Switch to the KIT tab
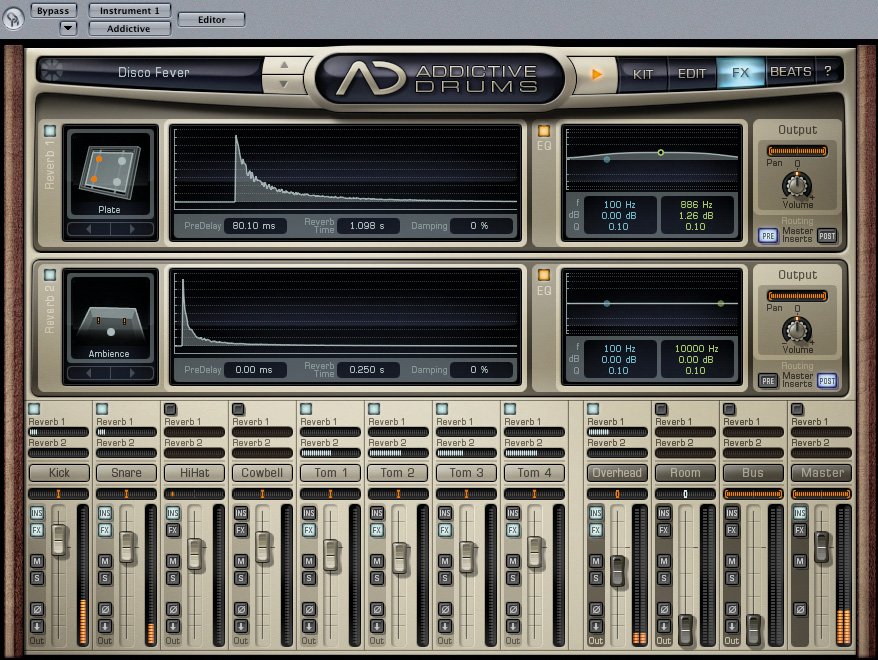Image resolution: width=878 pixels, height=660 pixels. [x=643, y=74]
